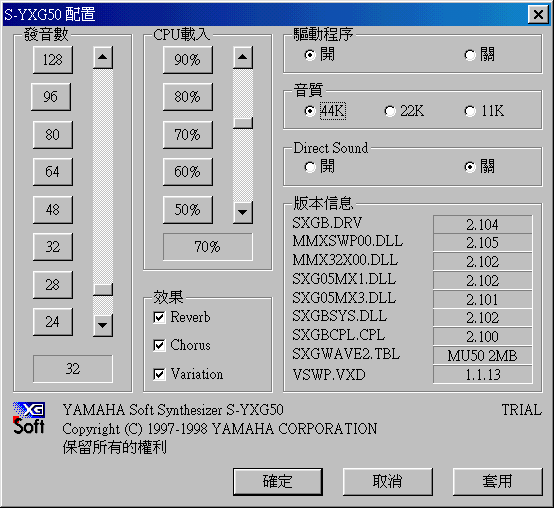Image resolution: width=554 pixels, height=508 pixels.
Task: Click CPU load scrollbar down arrow
Action: 243,212
